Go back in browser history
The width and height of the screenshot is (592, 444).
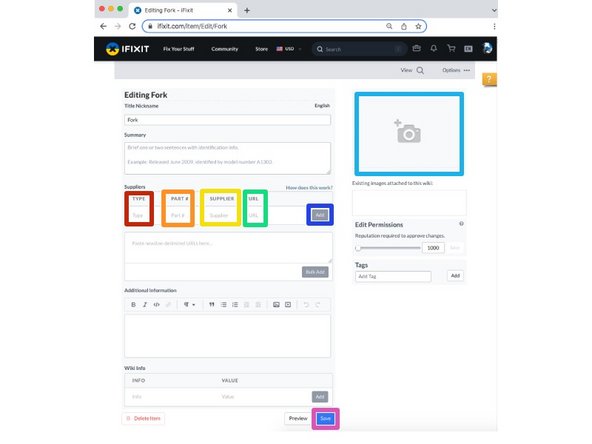(103, 26)
